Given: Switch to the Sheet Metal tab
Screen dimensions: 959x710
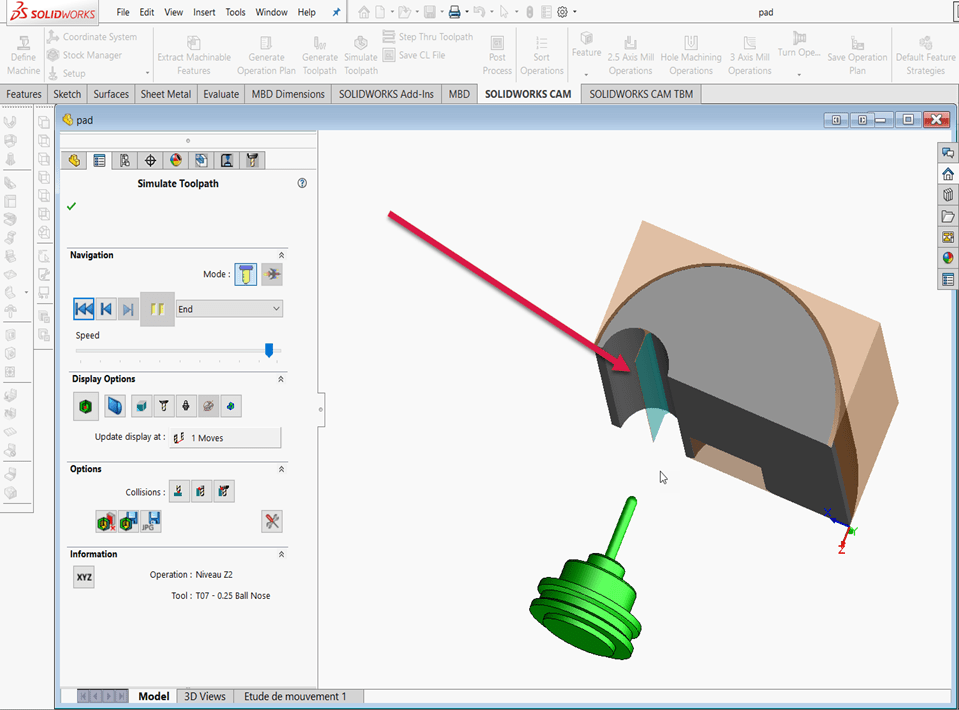Looking at the screenshot, I should click(x=166, y=94).
